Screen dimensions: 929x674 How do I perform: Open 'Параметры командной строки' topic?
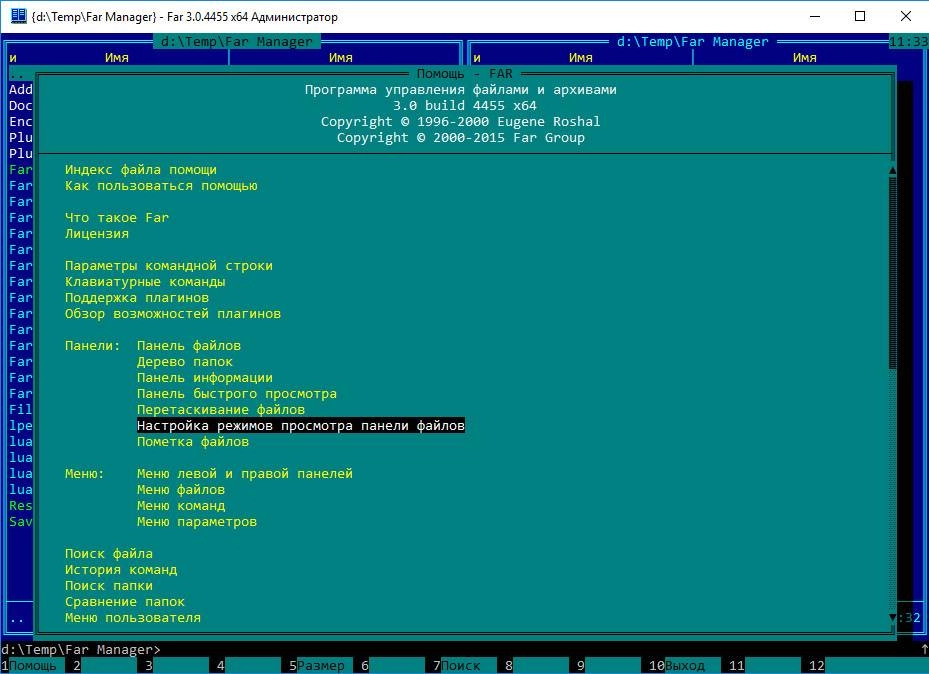point(169,266)
